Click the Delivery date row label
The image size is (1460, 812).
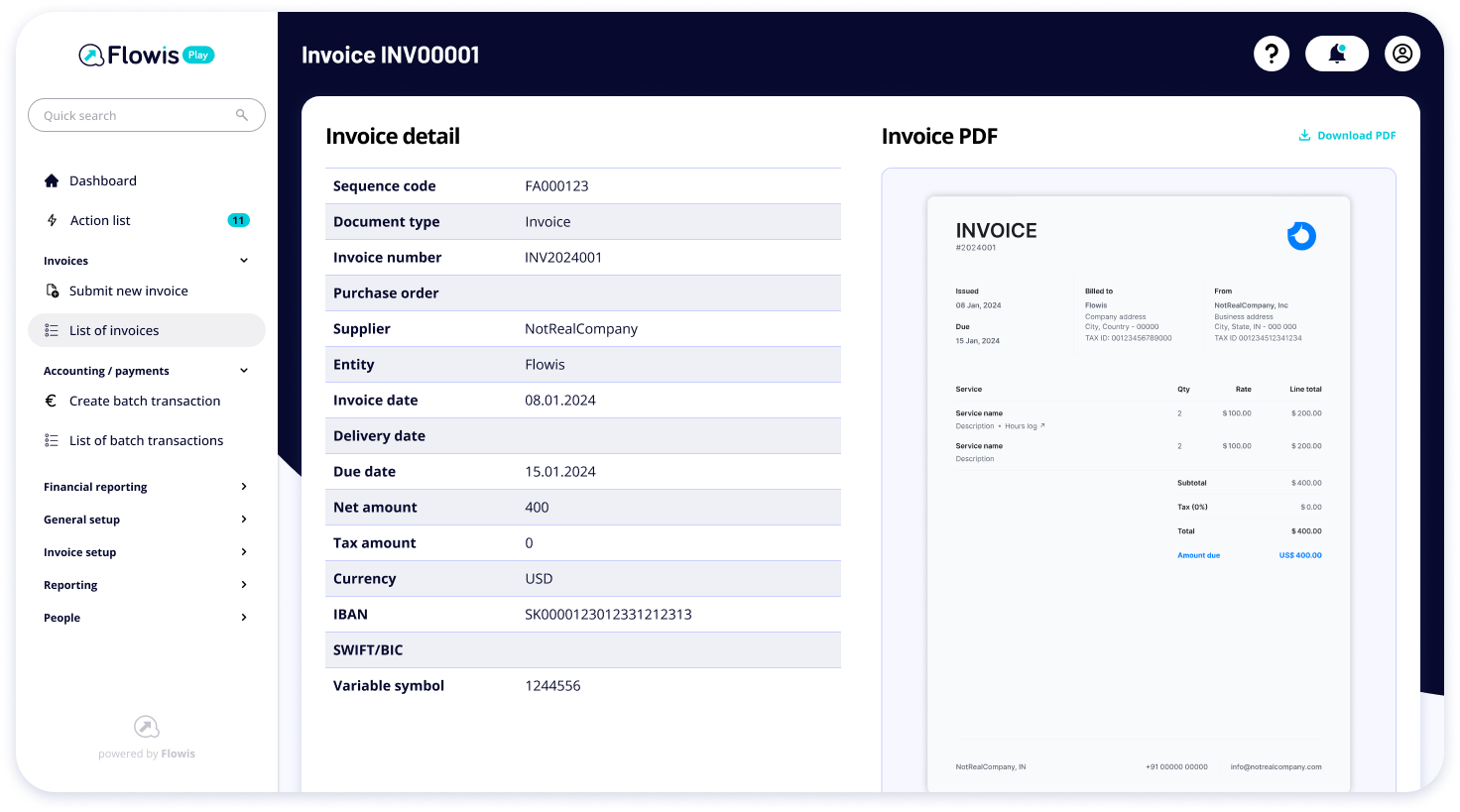click(379, 435)
